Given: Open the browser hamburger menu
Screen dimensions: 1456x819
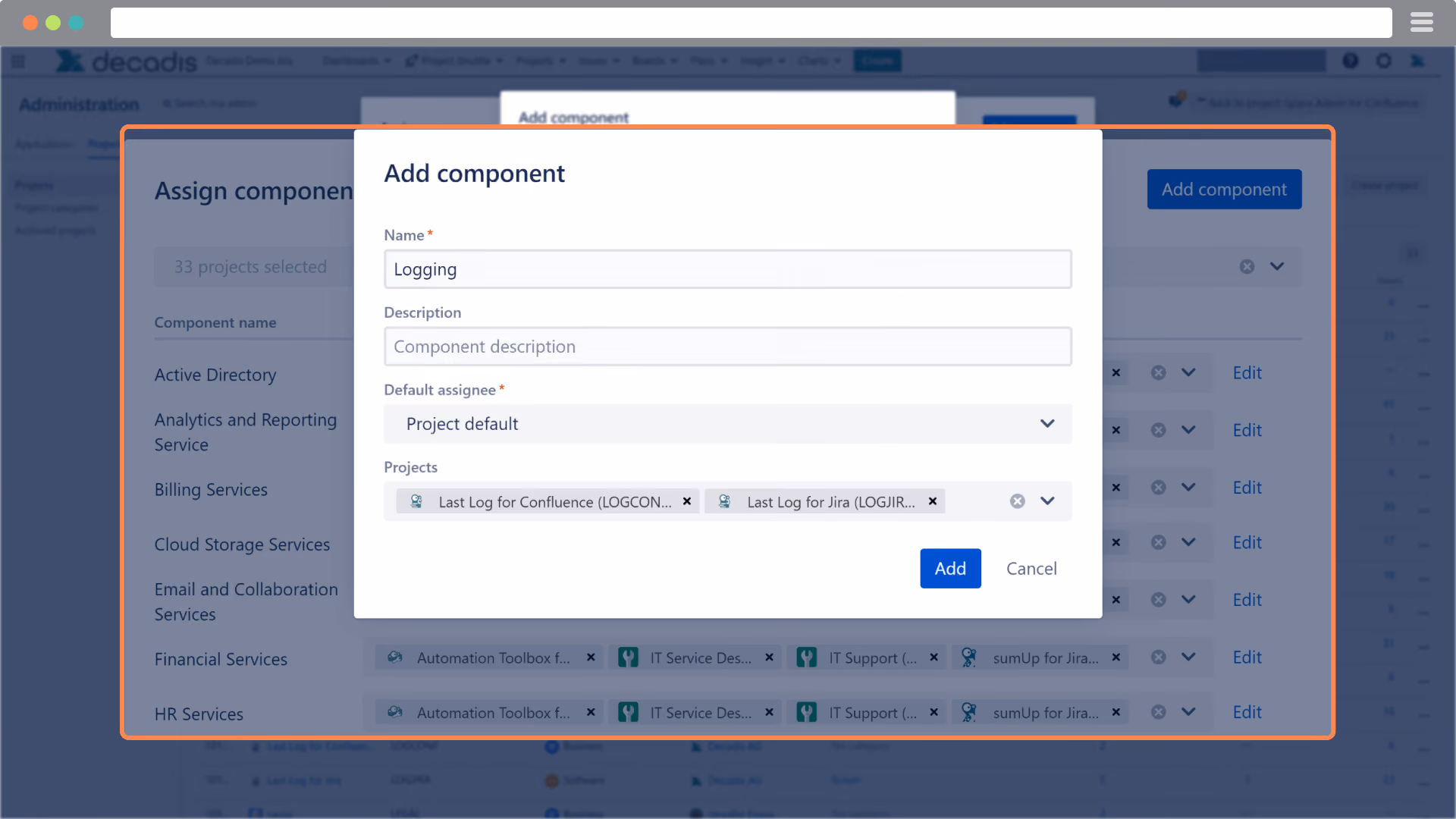Looking at the screenshot, I should pos(1421,23).
